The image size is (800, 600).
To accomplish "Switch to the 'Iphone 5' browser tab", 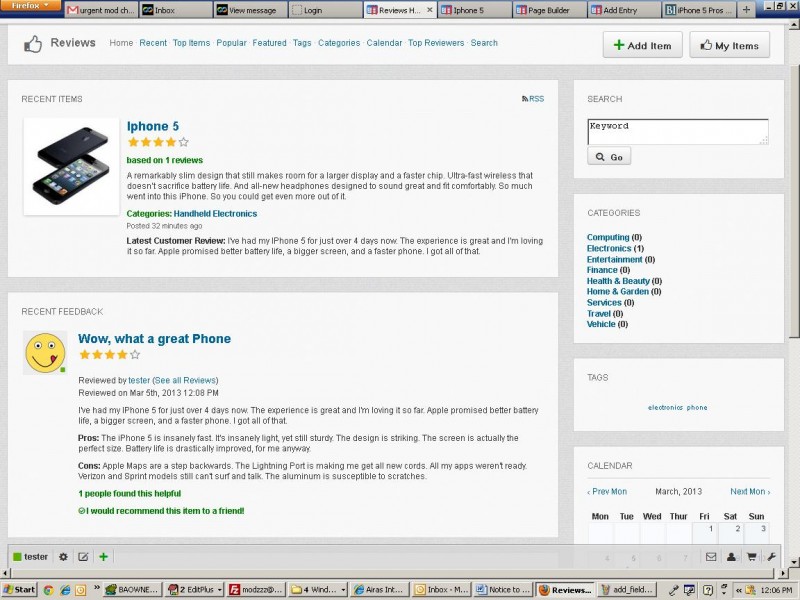I will 474,10.
